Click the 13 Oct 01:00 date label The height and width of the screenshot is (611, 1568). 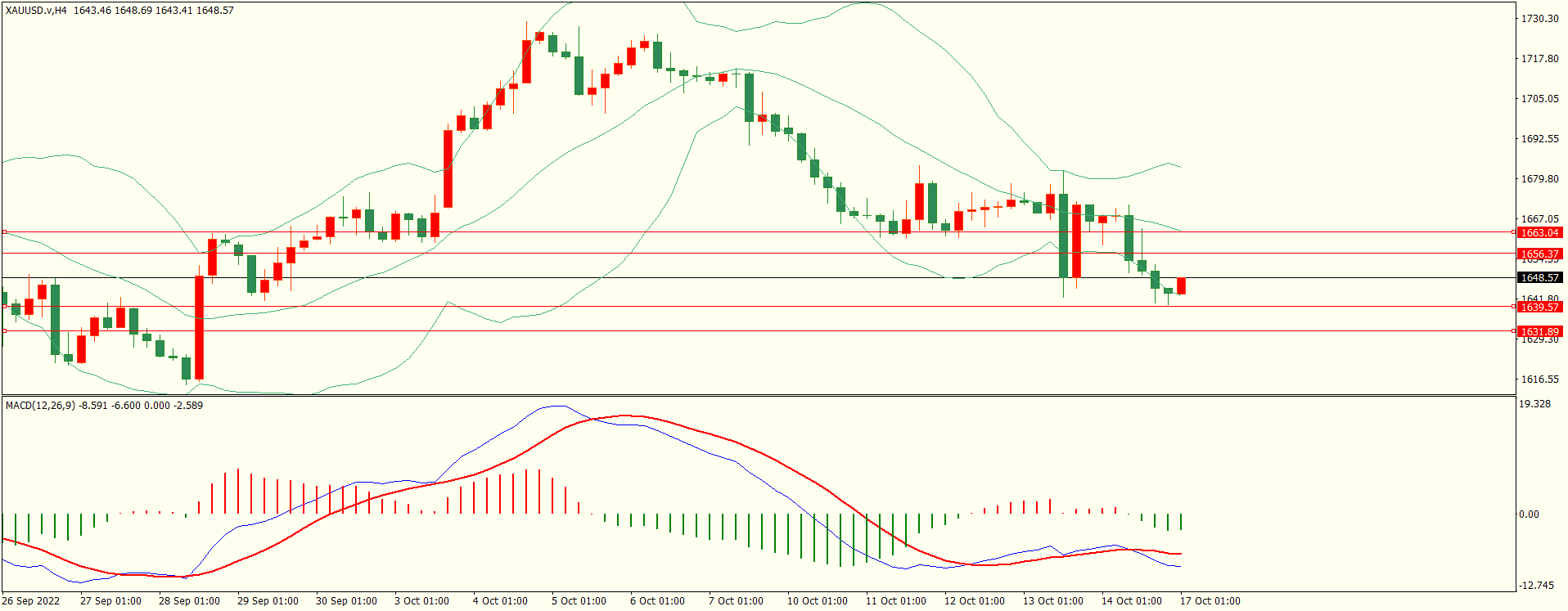click(1053, 601)
